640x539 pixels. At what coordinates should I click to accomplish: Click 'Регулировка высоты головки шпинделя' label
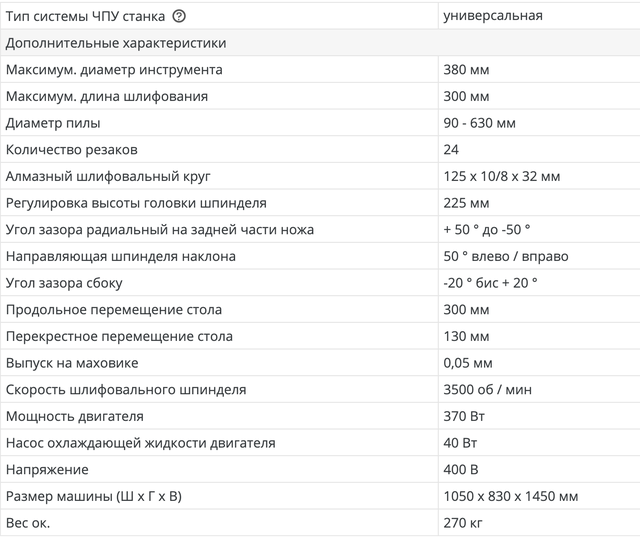pos(136,203)
